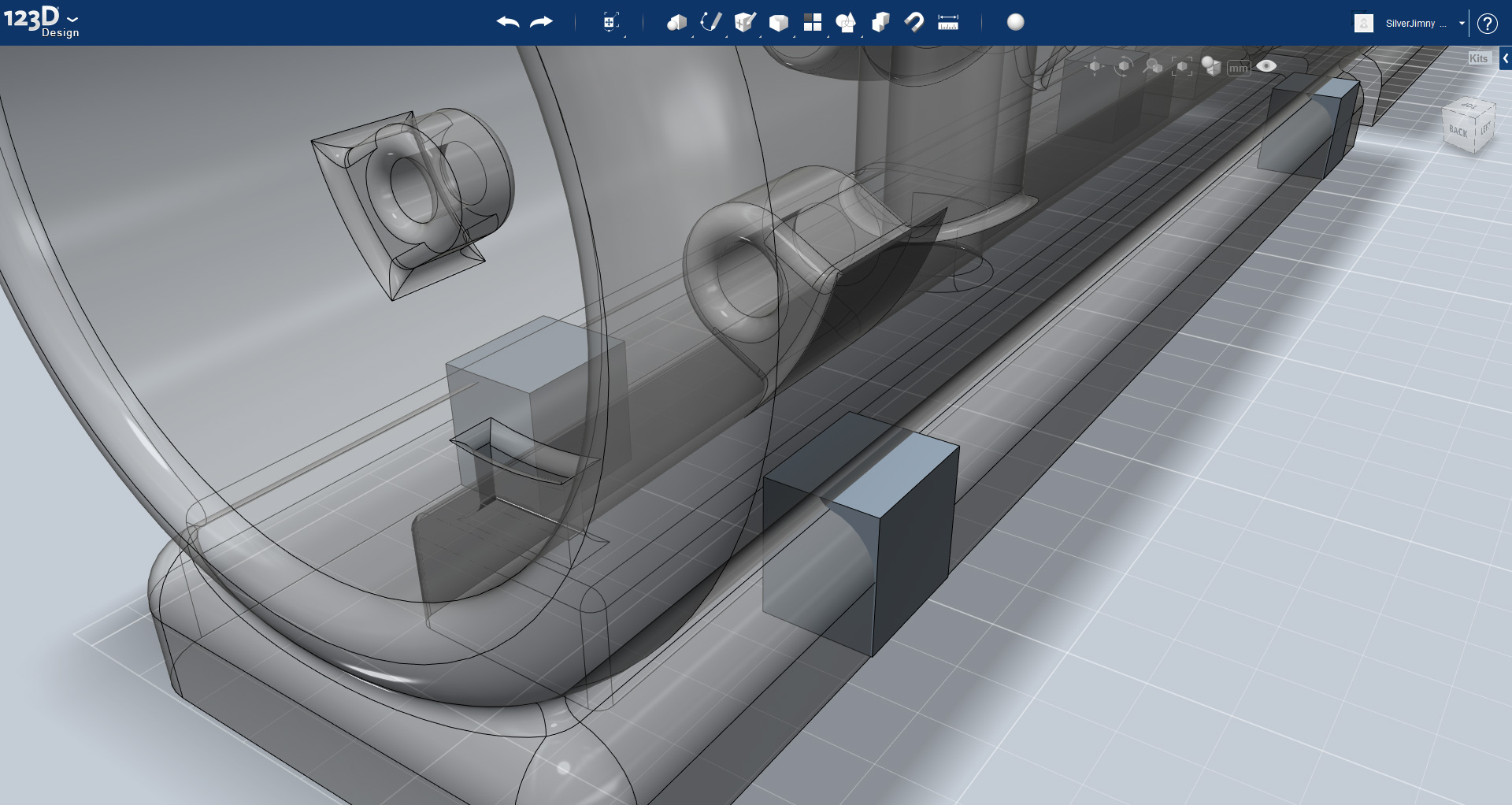Open the Measure ruler tool

point(948,22)
